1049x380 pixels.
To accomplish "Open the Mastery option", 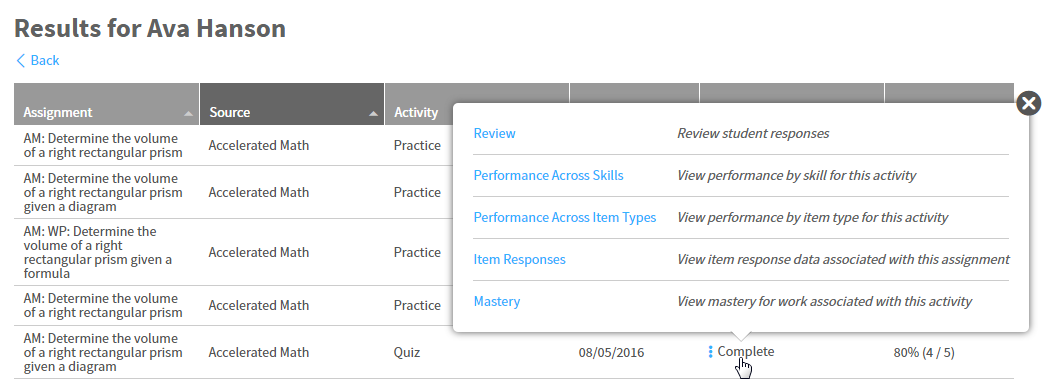I will click(x=496, y=302).
